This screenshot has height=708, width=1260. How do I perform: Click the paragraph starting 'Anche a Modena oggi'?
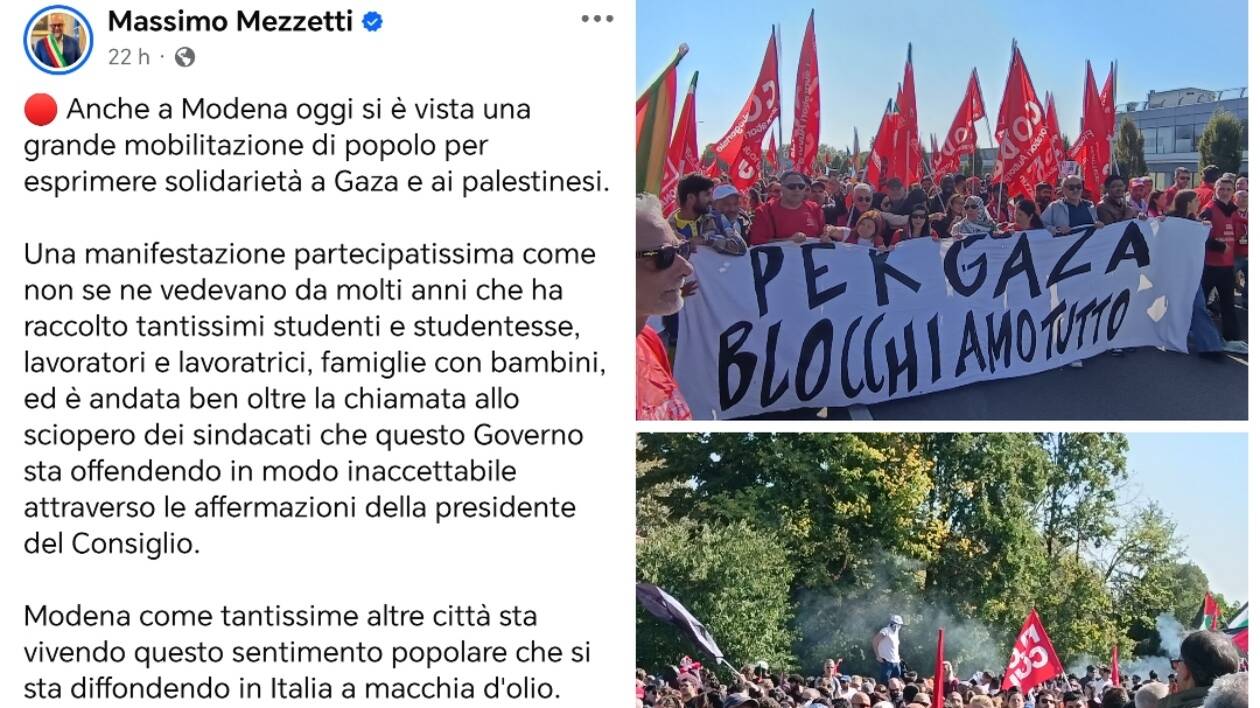pyautogui.click(x=317, y=146)
